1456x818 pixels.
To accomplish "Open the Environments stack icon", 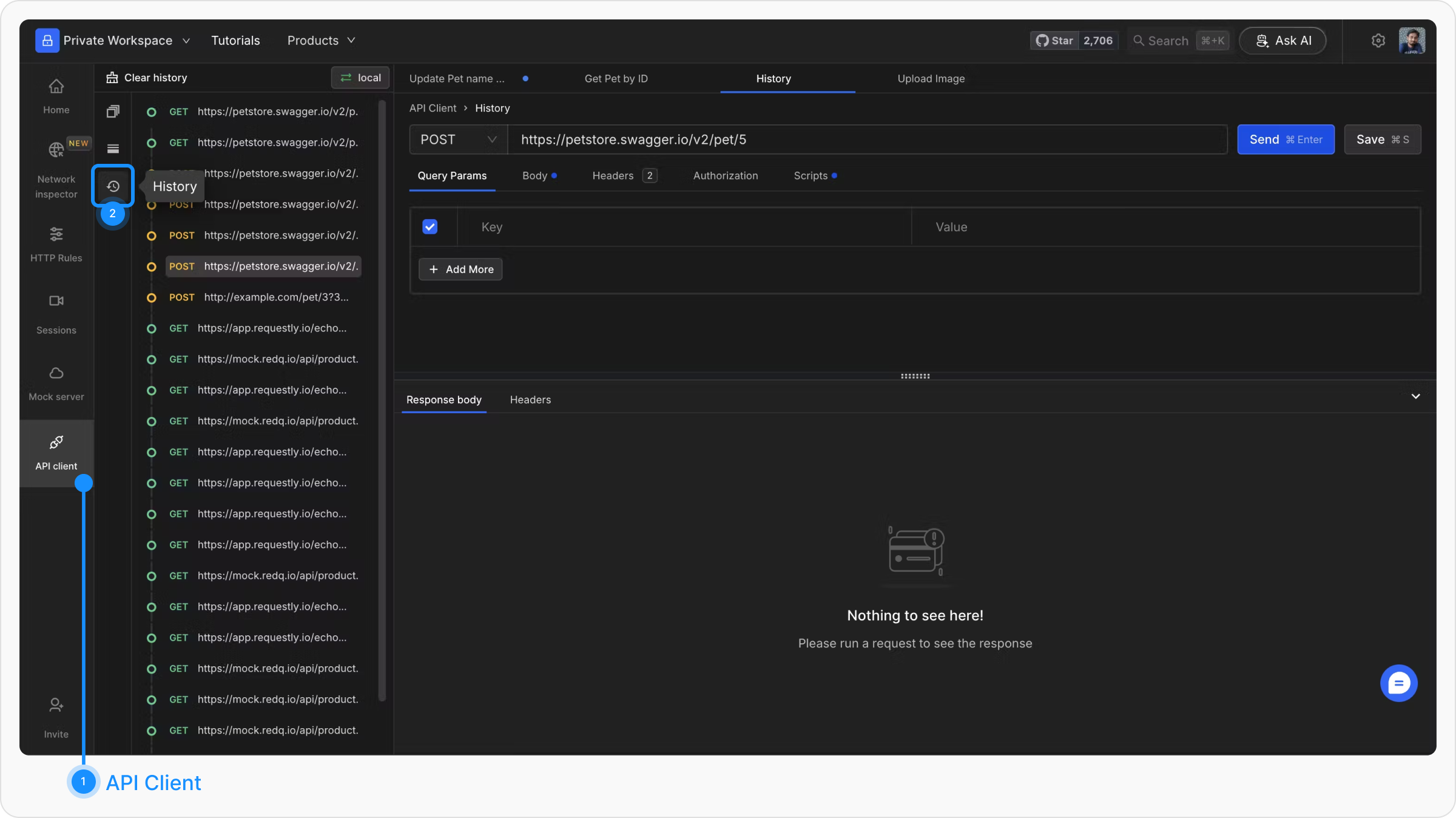I will (x=113, y=149).
